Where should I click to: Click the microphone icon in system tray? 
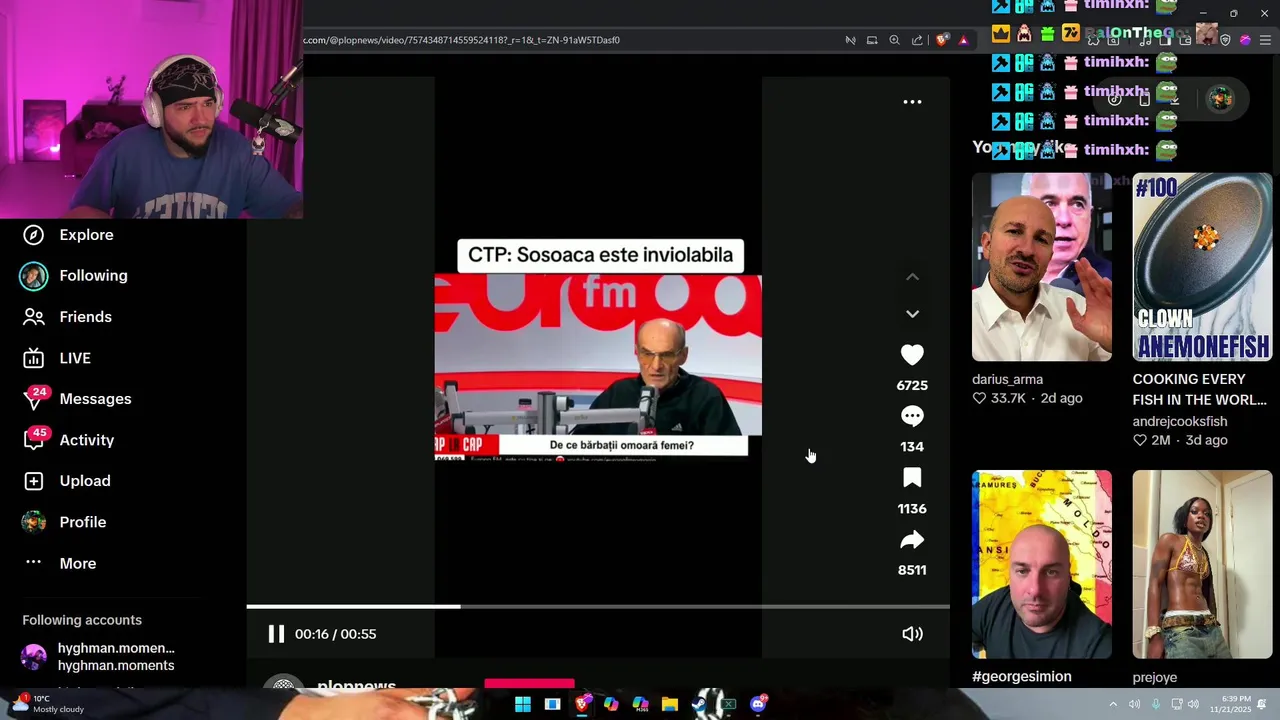(1155, 704)
